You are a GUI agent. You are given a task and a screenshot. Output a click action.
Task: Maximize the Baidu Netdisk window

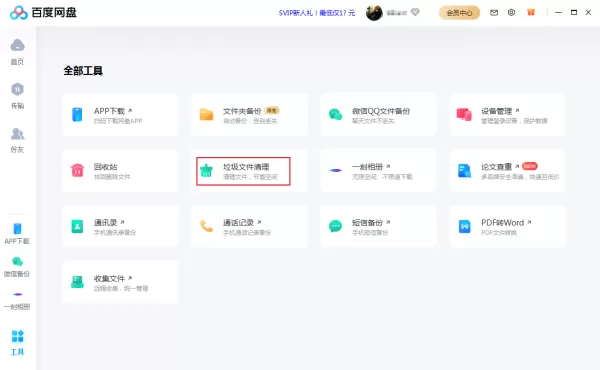click(x=574, y=13)
